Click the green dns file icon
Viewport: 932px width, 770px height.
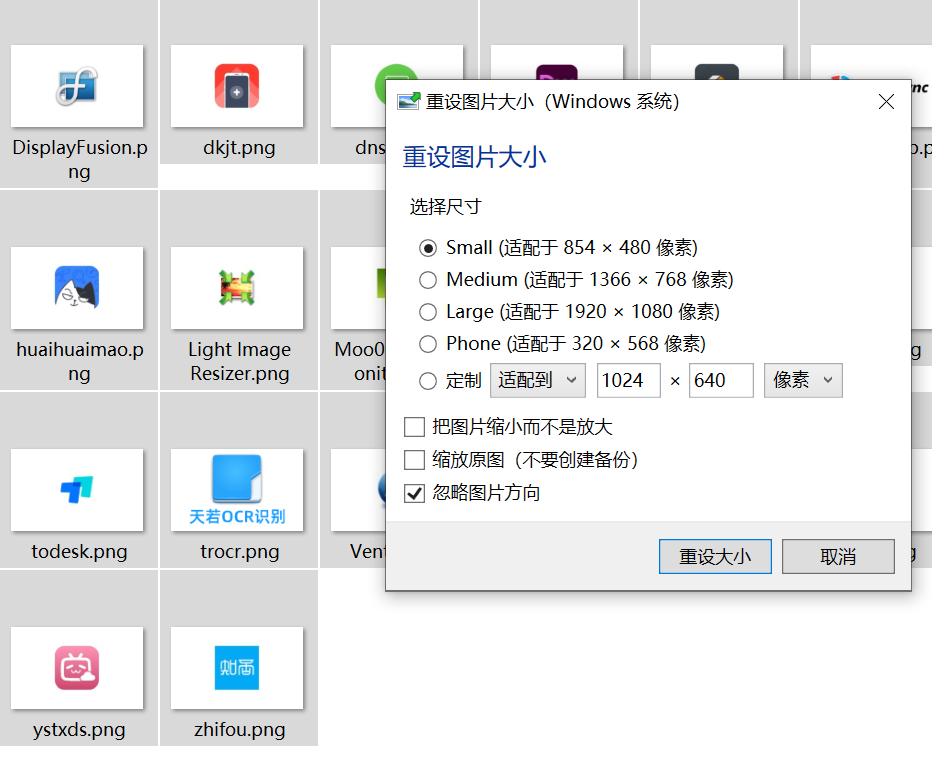pyautogui.click(x=380, y=86)
